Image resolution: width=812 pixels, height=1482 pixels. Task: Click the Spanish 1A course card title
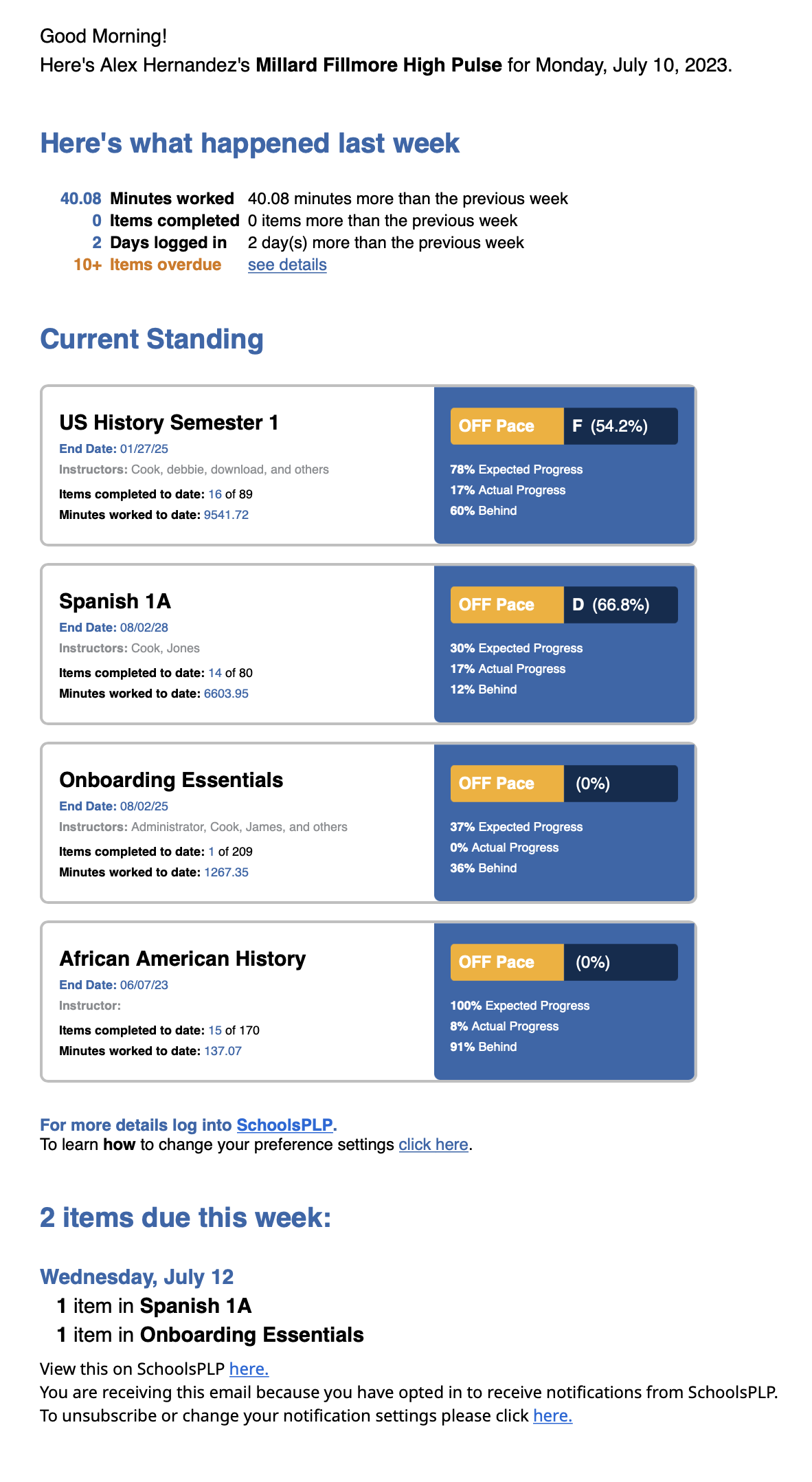click(x=115, y=601)
